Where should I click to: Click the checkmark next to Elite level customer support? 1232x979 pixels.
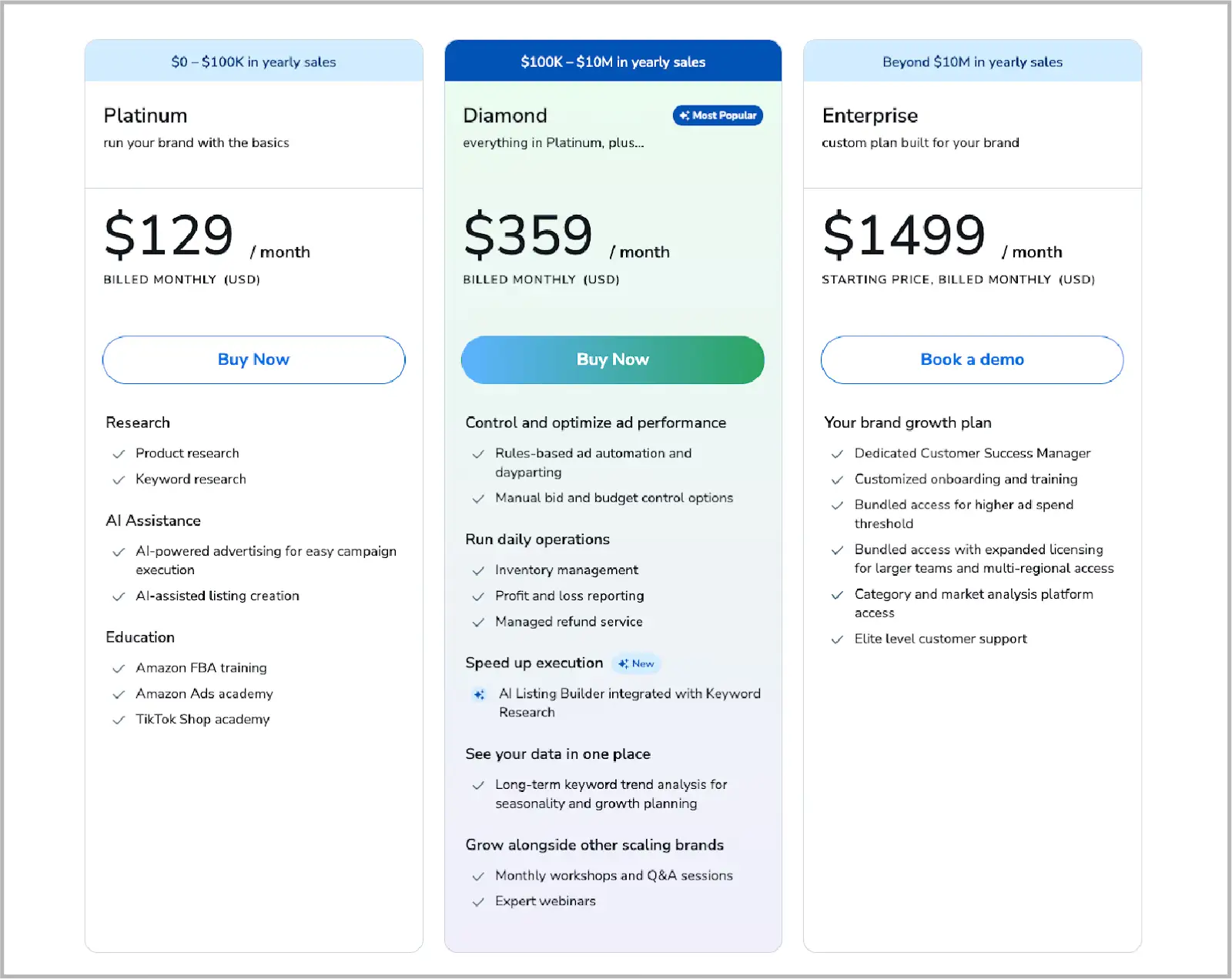838,639
